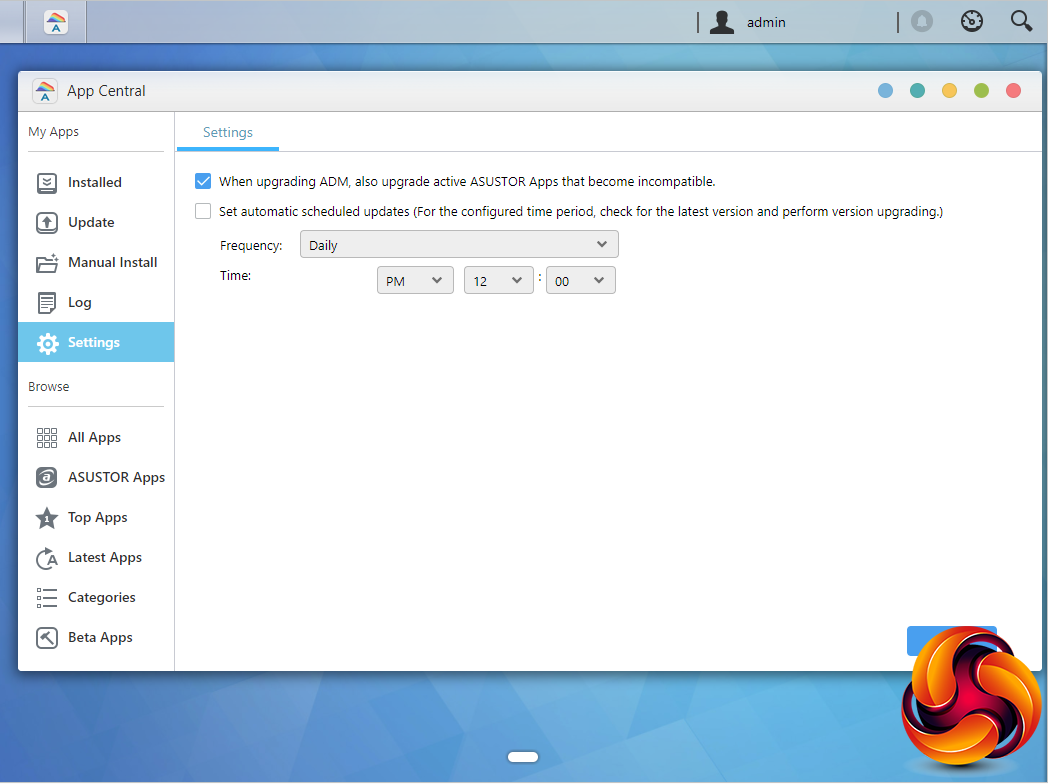
Task: Switch to the Settings tab
Action: point(228,132)
